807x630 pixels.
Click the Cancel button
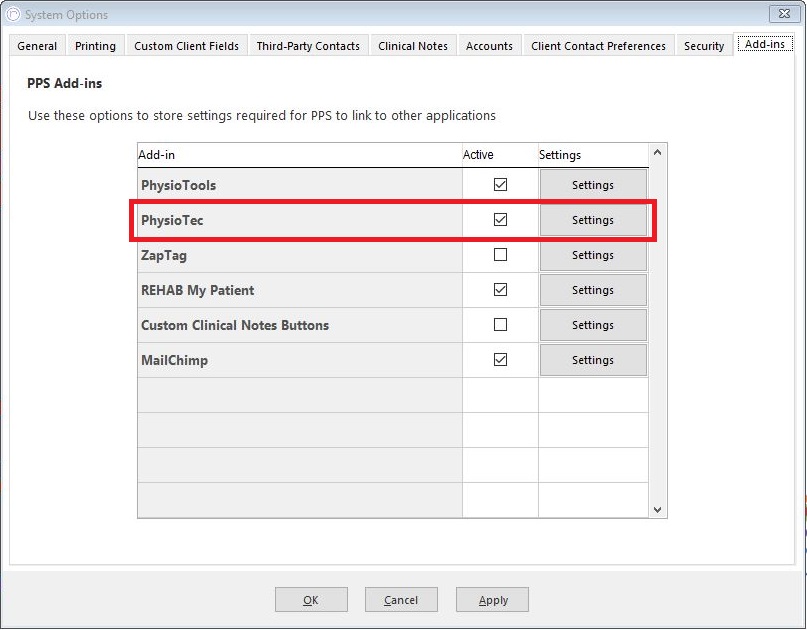tap(401, 600)
